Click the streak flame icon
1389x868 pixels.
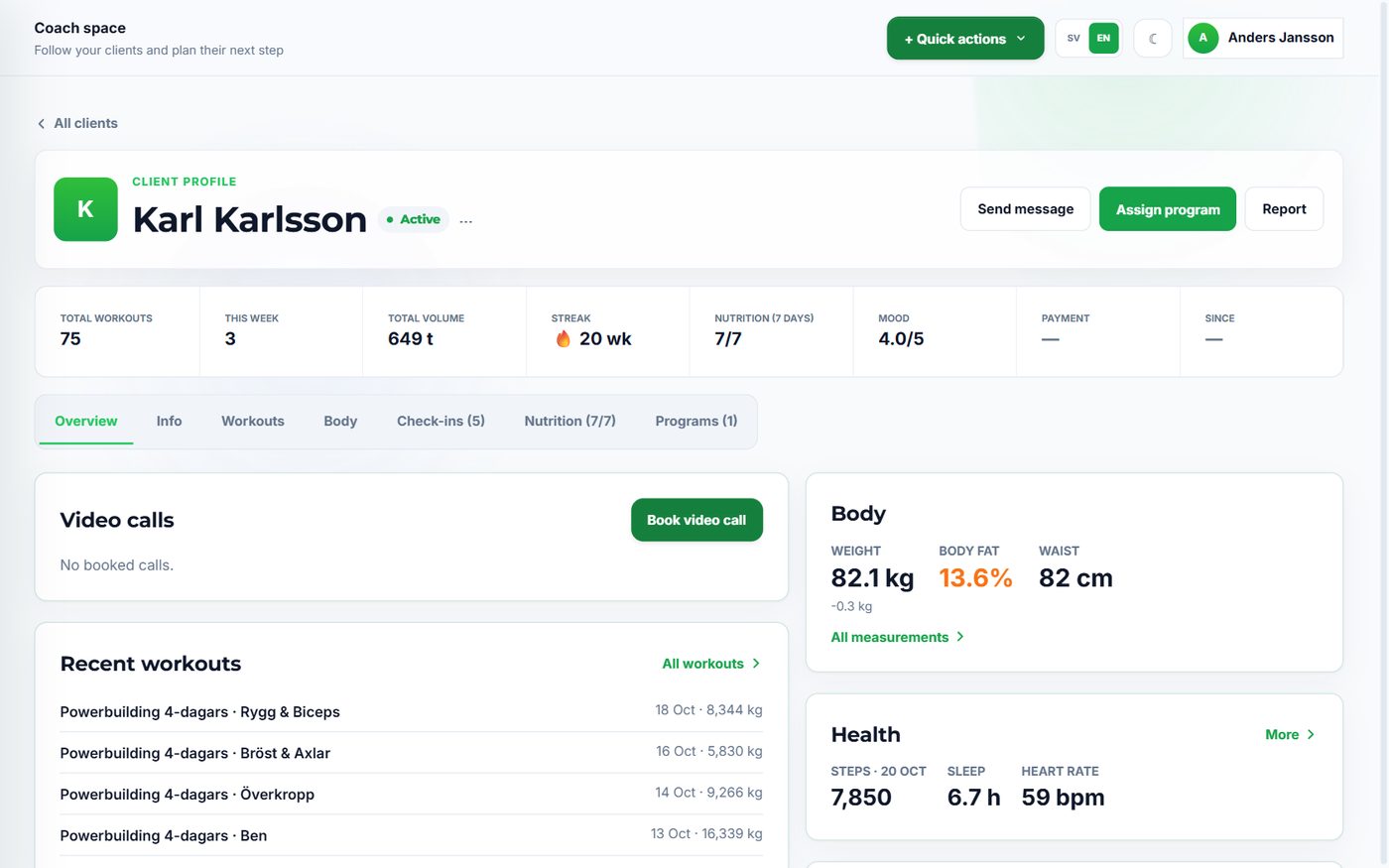pos(563,339)
